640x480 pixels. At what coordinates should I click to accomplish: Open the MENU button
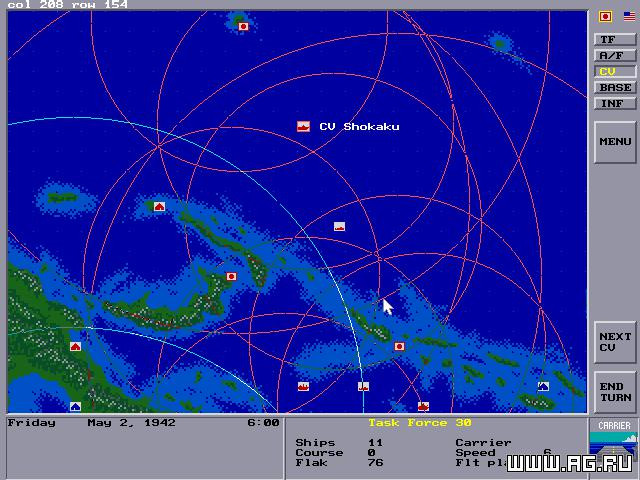coord(615,142)
